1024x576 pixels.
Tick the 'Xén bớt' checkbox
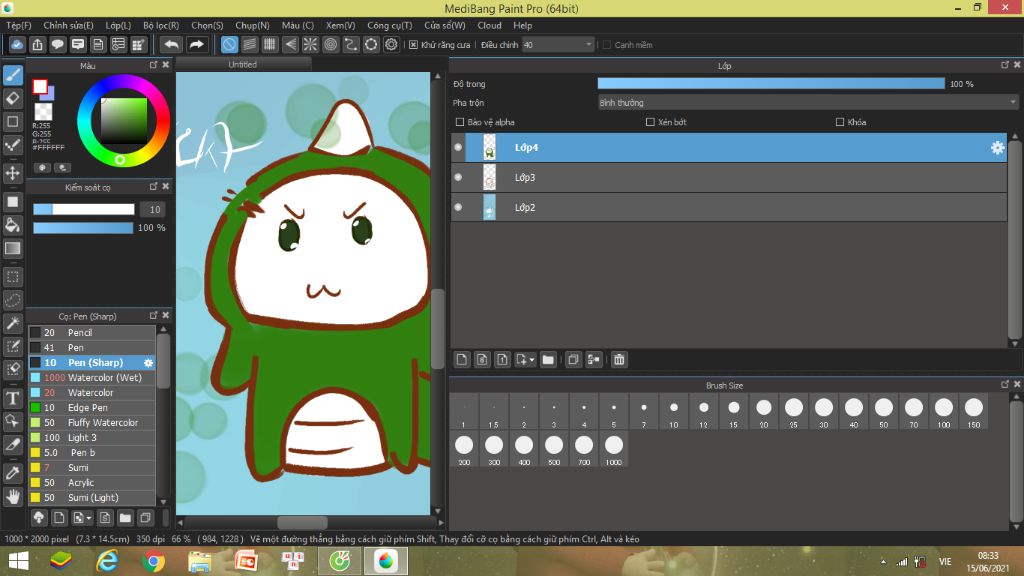click(x=650, y=122)
